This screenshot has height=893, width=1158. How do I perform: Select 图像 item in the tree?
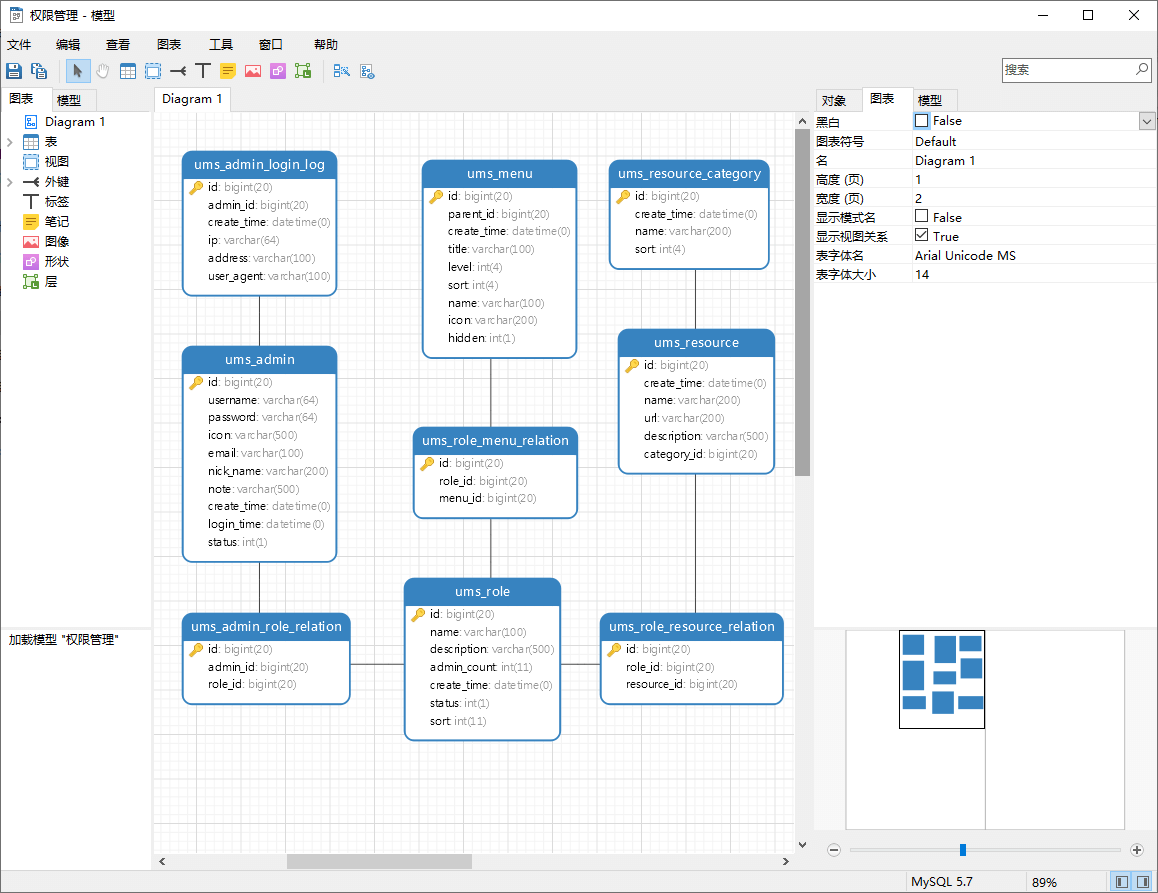tap(57, 242)
